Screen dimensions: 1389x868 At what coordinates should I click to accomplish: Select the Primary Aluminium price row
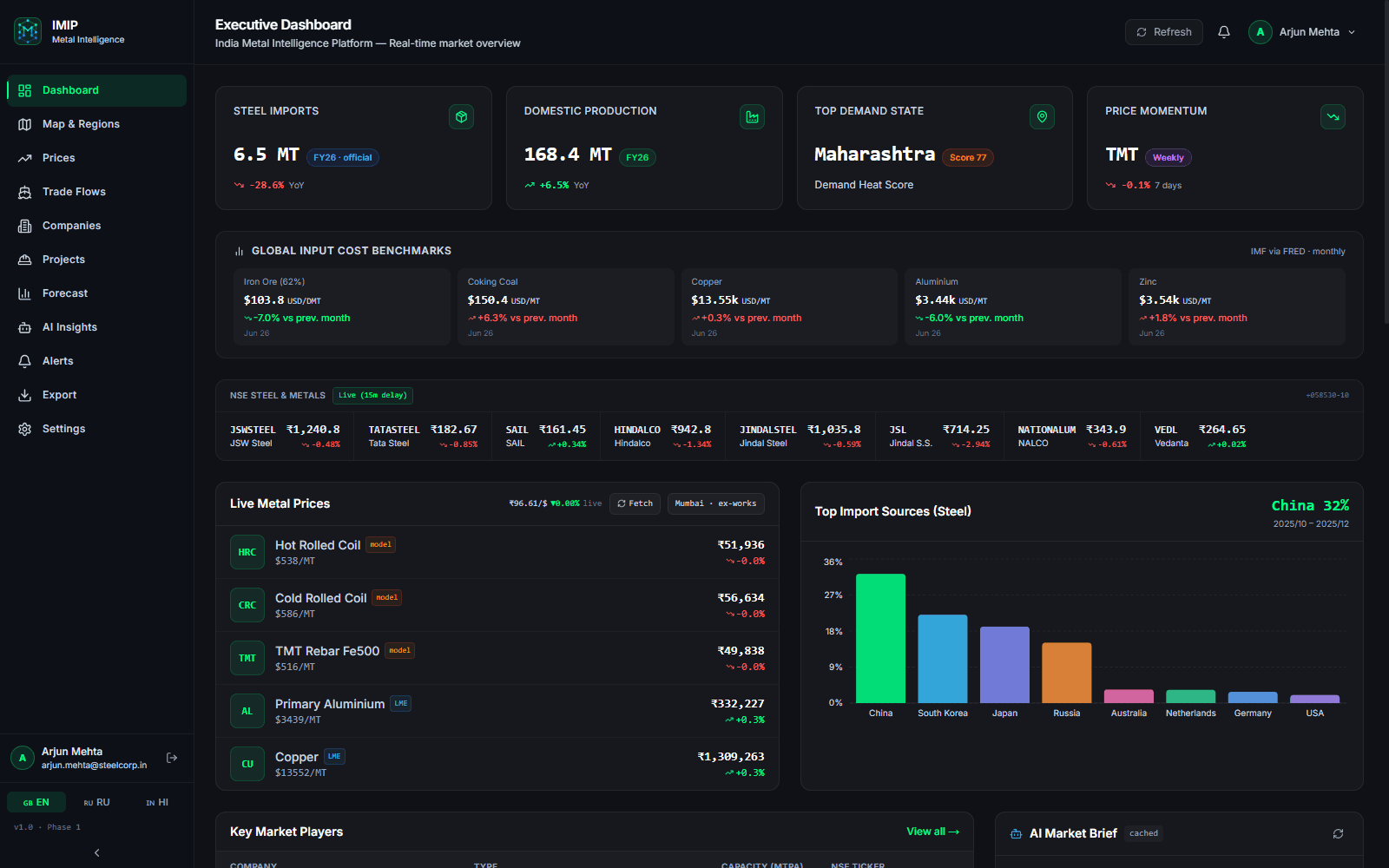tap(497, 711)
